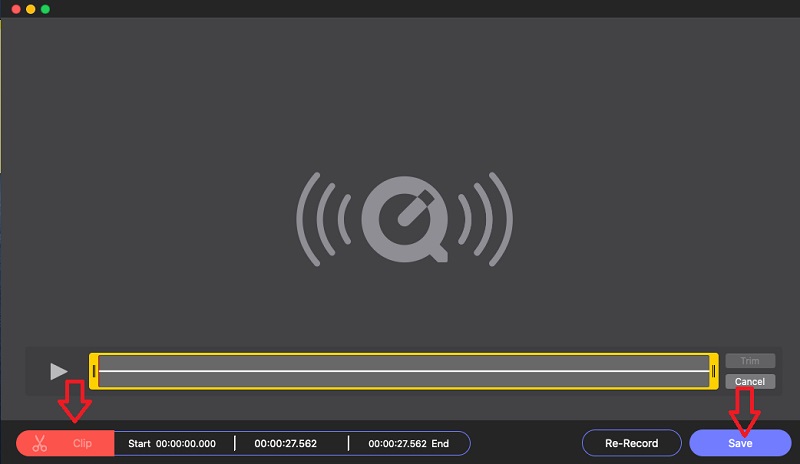Play the recorded audio
The image size is (800, 464).
(58, 371)
